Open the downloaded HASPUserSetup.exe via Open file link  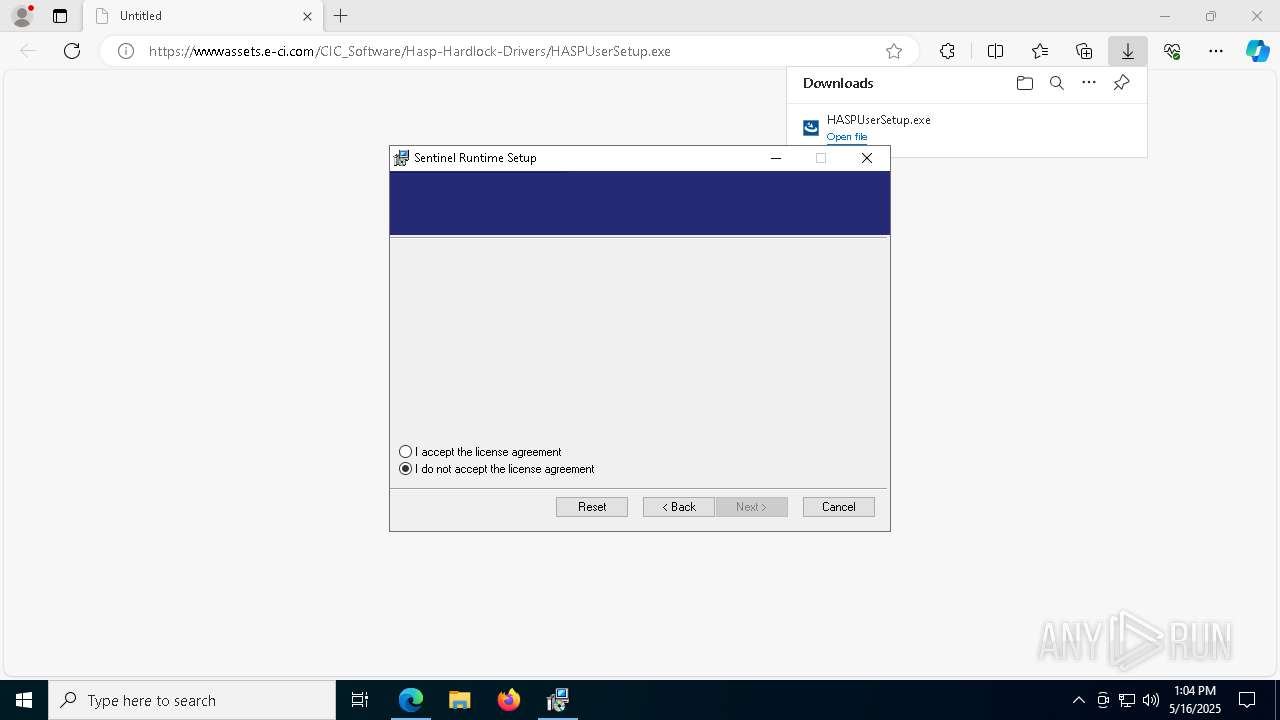click(x=847, y=137)
